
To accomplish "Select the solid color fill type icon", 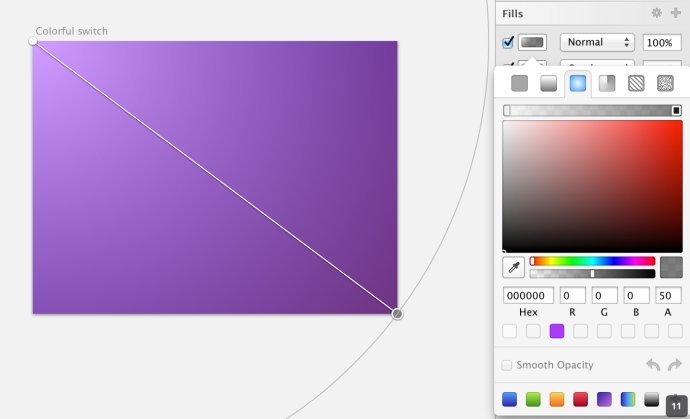I will pos(519,83).
